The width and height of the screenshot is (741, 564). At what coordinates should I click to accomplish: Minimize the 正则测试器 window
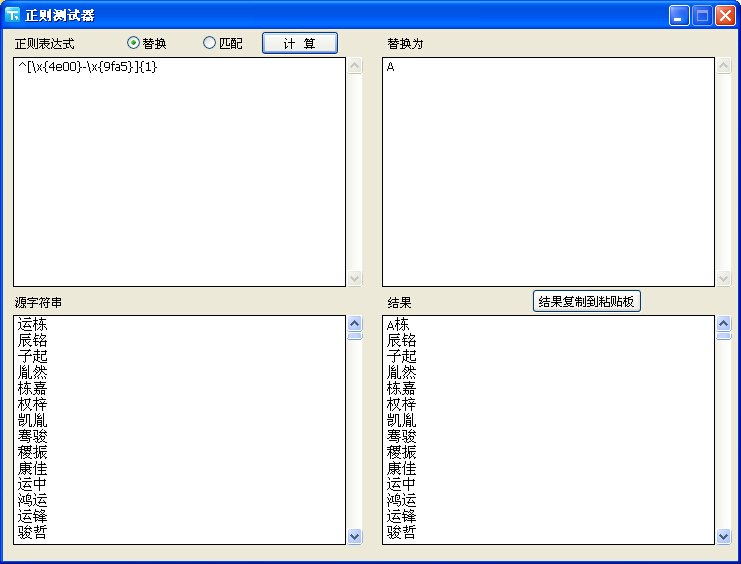pos(679,16)
